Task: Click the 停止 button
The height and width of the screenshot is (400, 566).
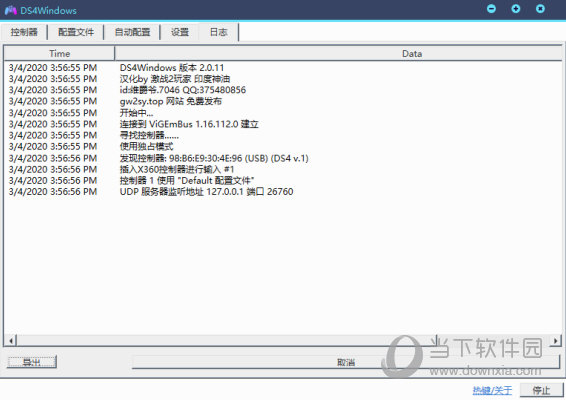Action: [541, 390]
